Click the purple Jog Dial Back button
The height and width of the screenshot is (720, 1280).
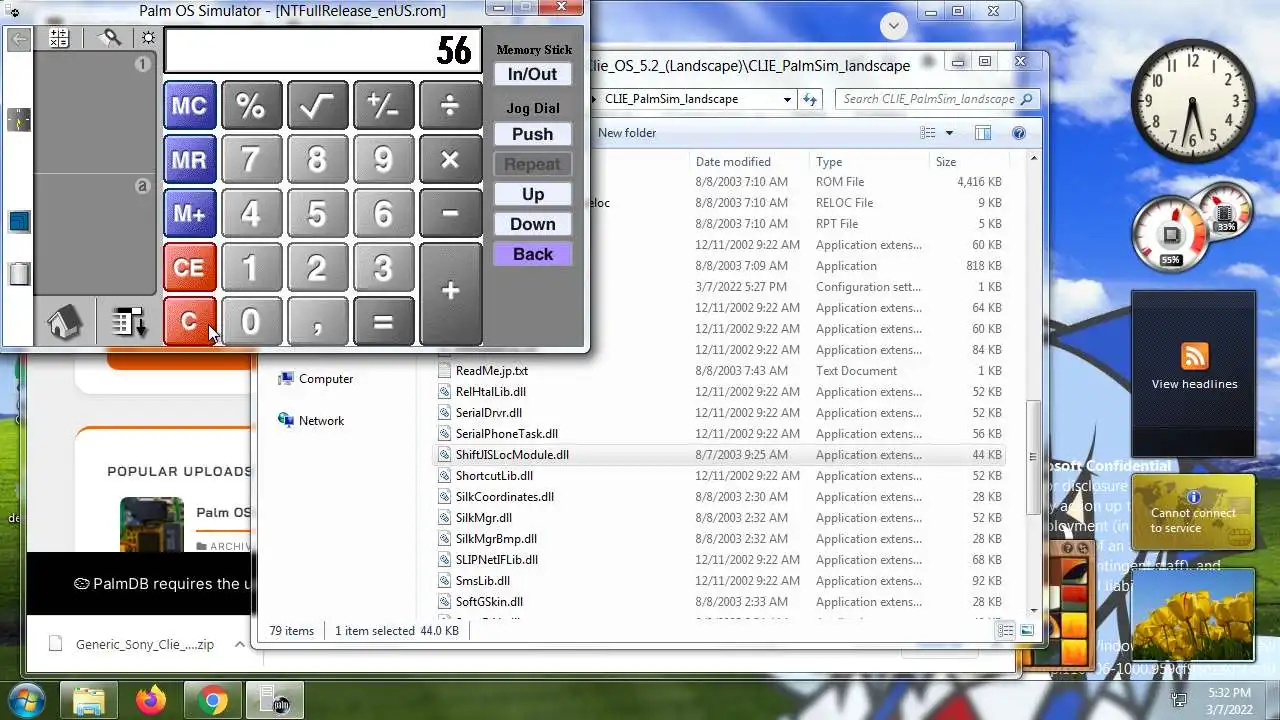[x=532, y=254]
